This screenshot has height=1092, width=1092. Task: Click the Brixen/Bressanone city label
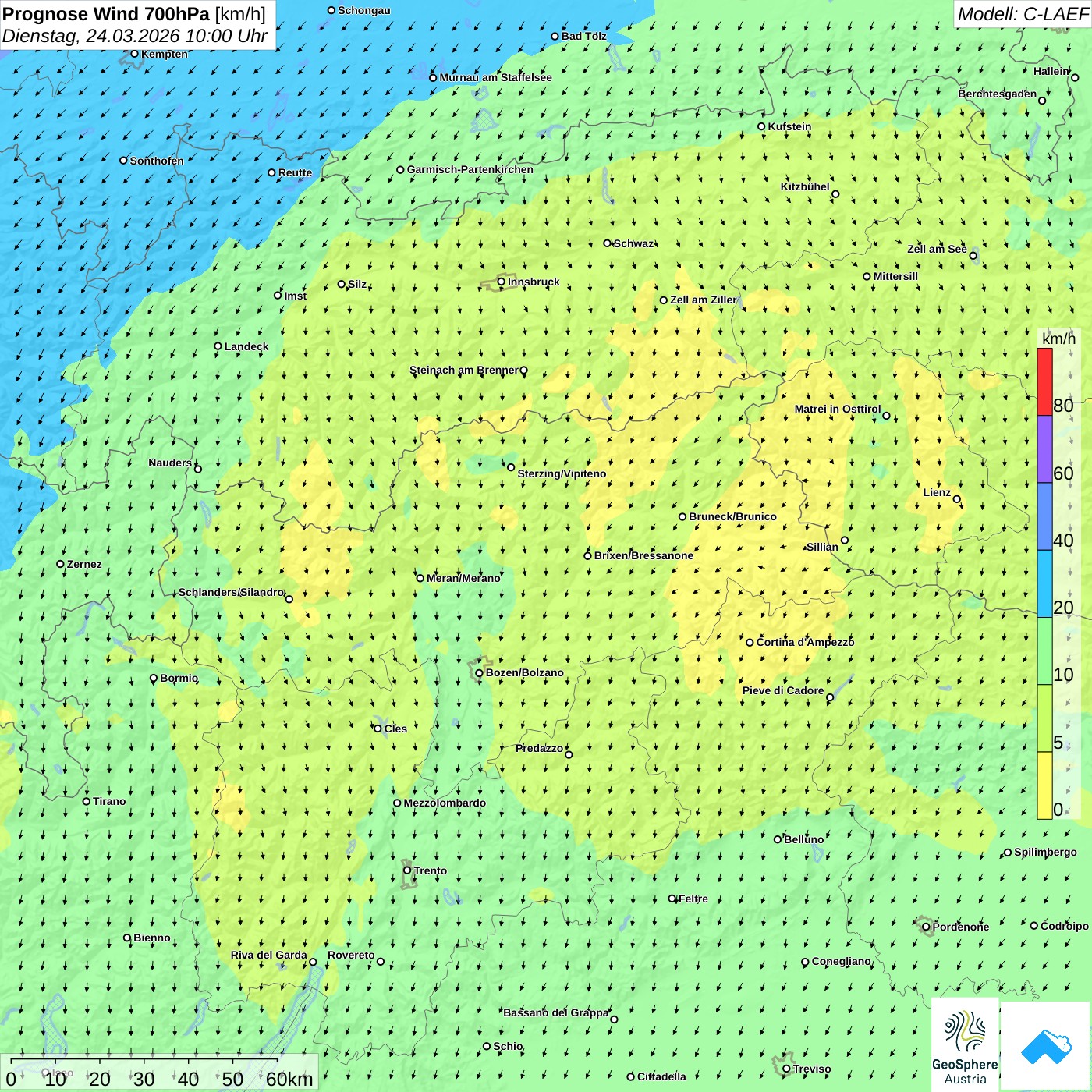pos(643,555)
